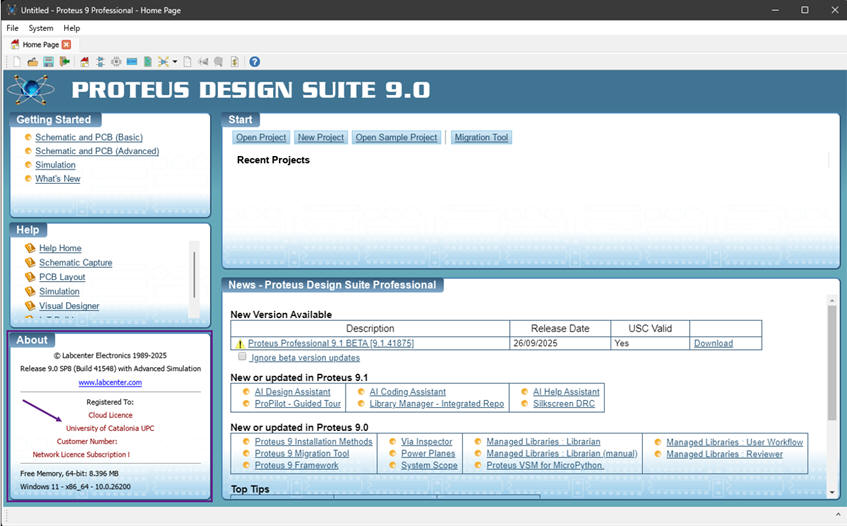
Task: Open System Scope link
Action: (x=429, y=466)
